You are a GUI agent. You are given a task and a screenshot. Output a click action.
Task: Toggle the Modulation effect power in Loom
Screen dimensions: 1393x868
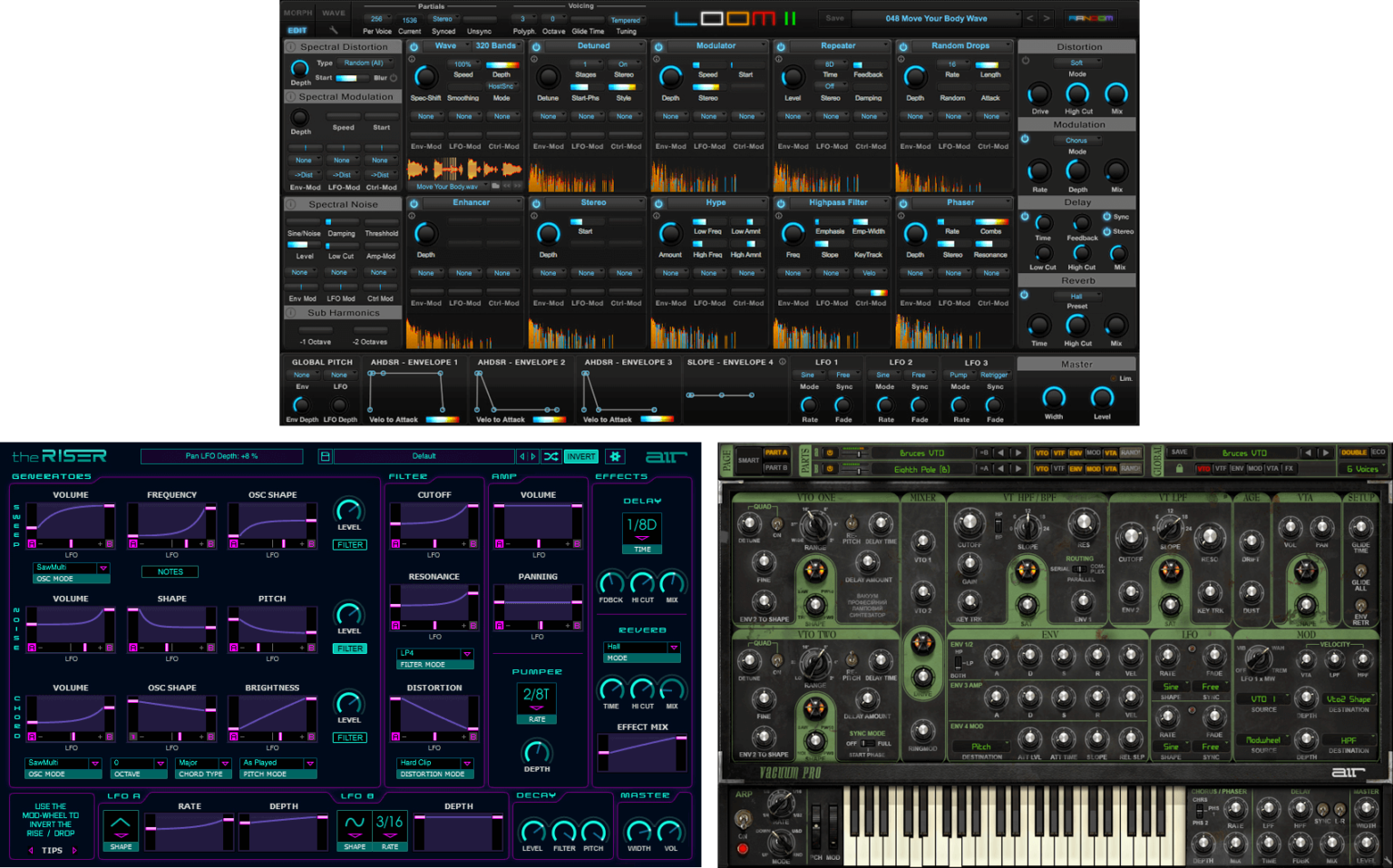click(1025, 139)
